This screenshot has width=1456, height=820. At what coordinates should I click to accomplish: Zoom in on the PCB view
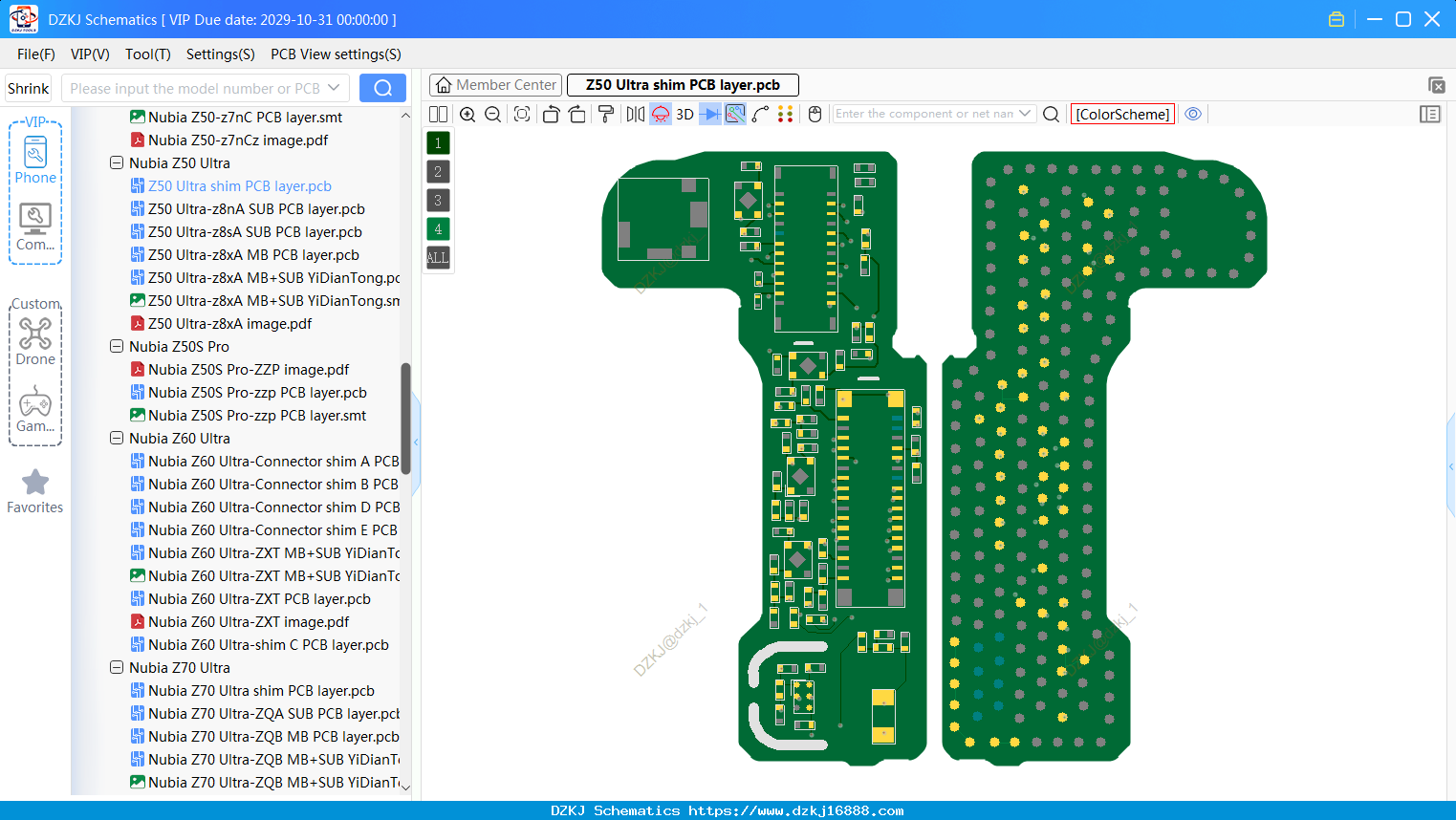tap(467, 115)
